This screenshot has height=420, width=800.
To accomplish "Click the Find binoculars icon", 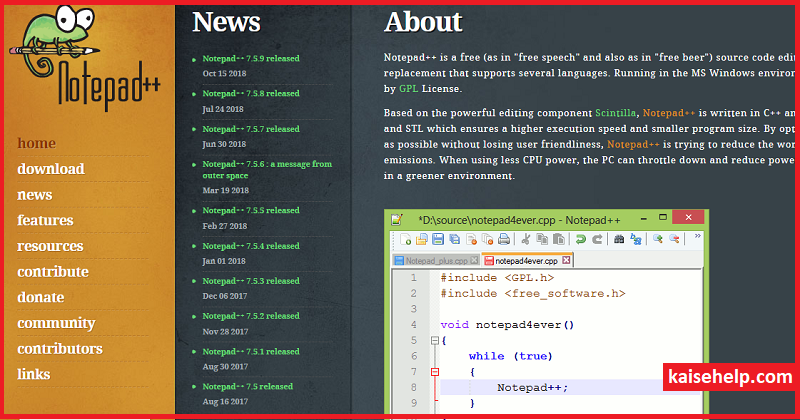I will 619,239.
